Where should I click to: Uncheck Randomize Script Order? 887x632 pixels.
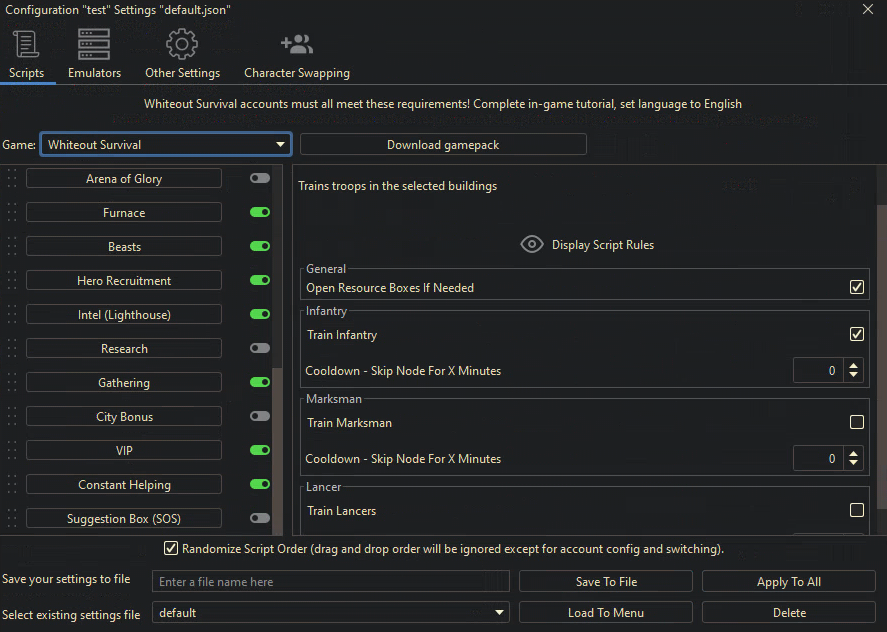click(171, 548)
